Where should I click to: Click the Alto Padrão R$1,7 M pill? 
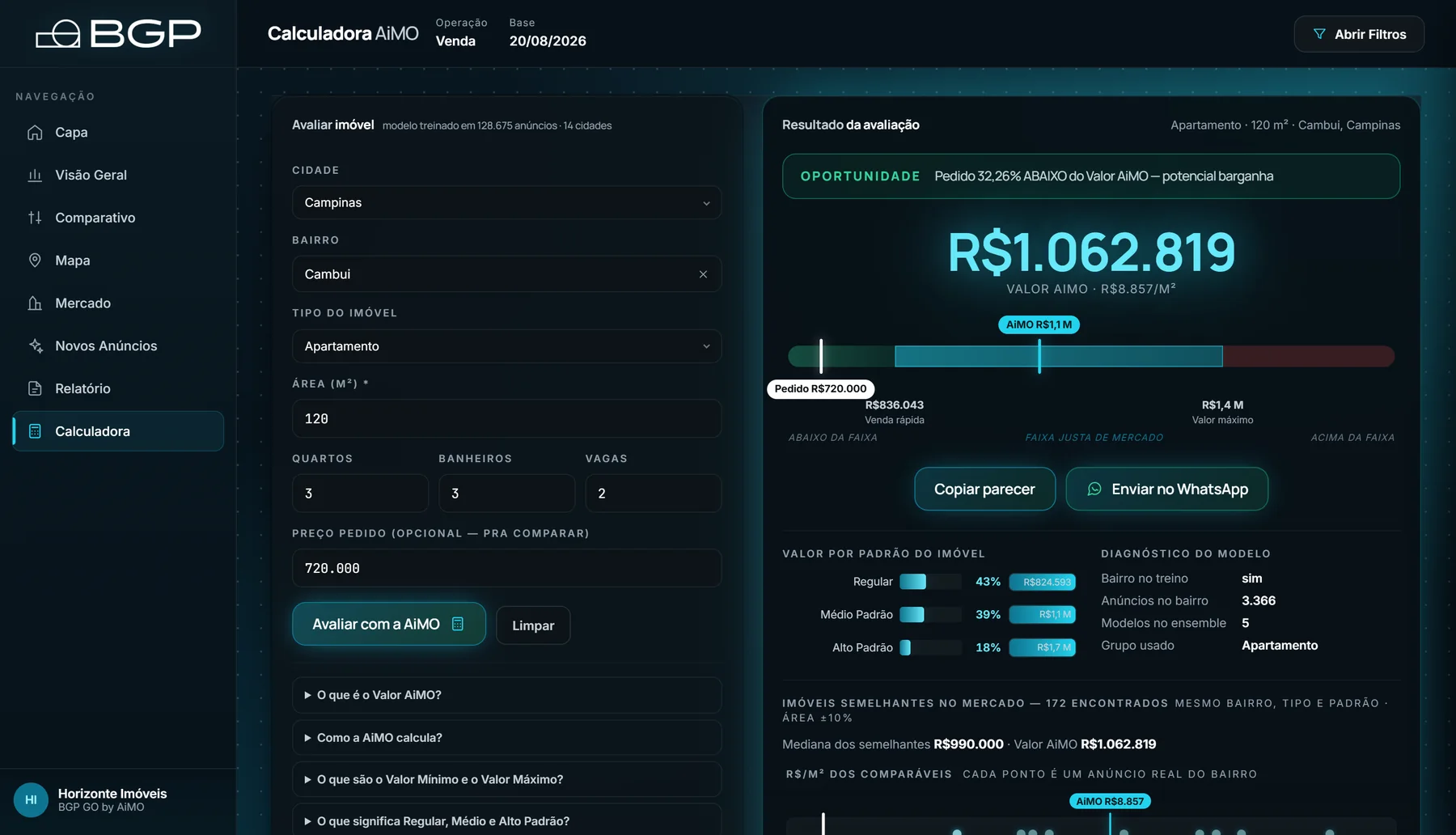click(1043, 647)
